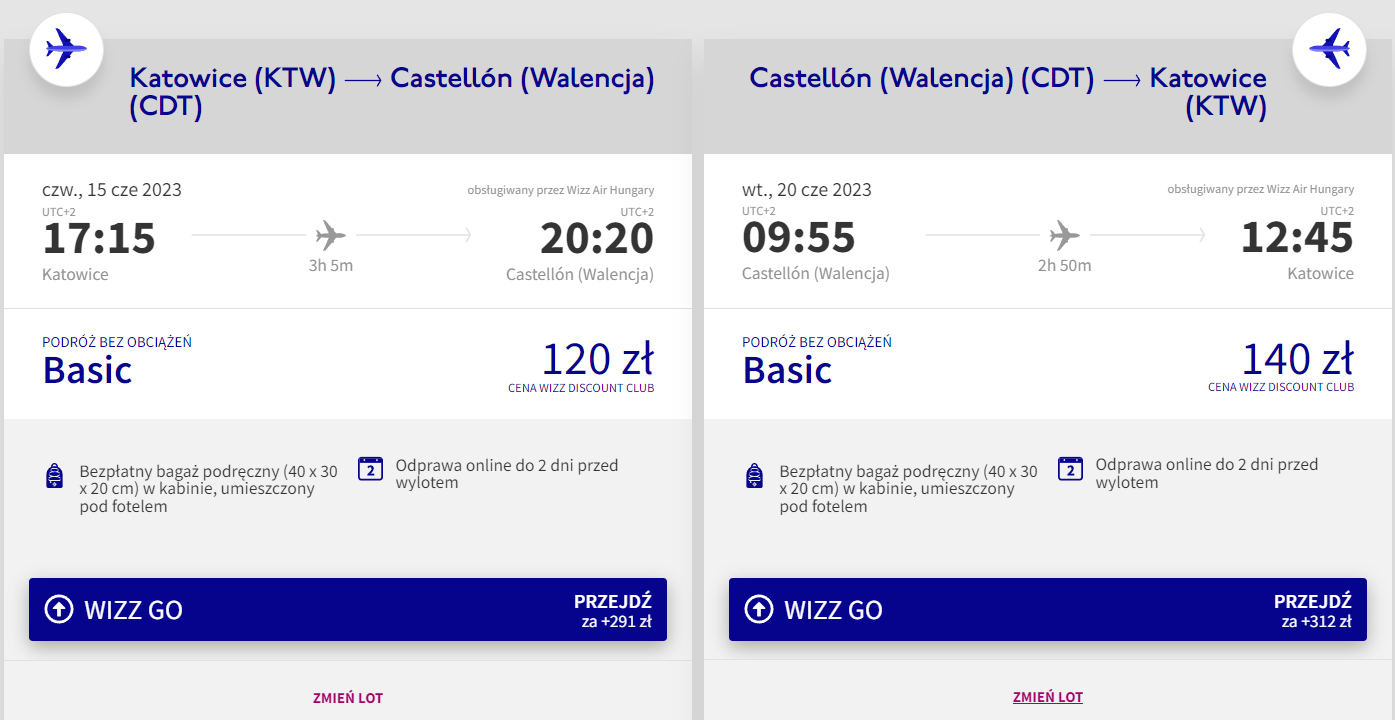The width and height of the screenshot is (1395, 720).
Task: Click the Katowice (KTW) to Castellón route heading
Action: (392, 92)
